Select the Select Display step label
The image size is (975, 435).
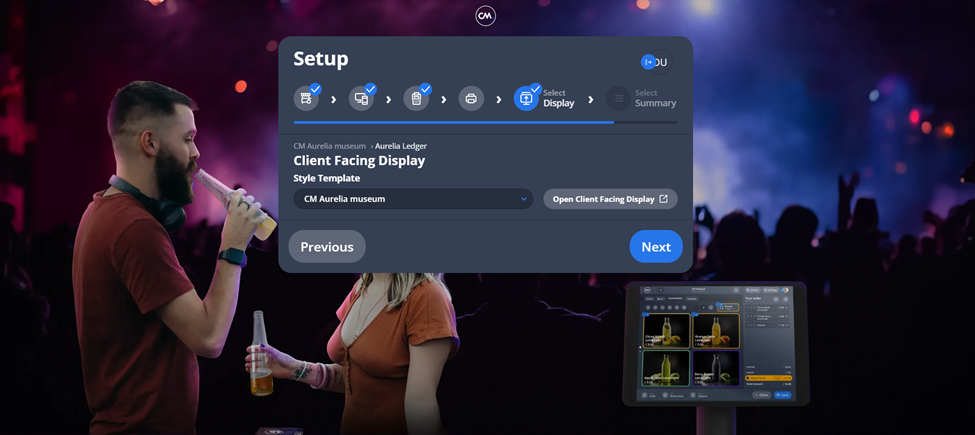(559, 98)
